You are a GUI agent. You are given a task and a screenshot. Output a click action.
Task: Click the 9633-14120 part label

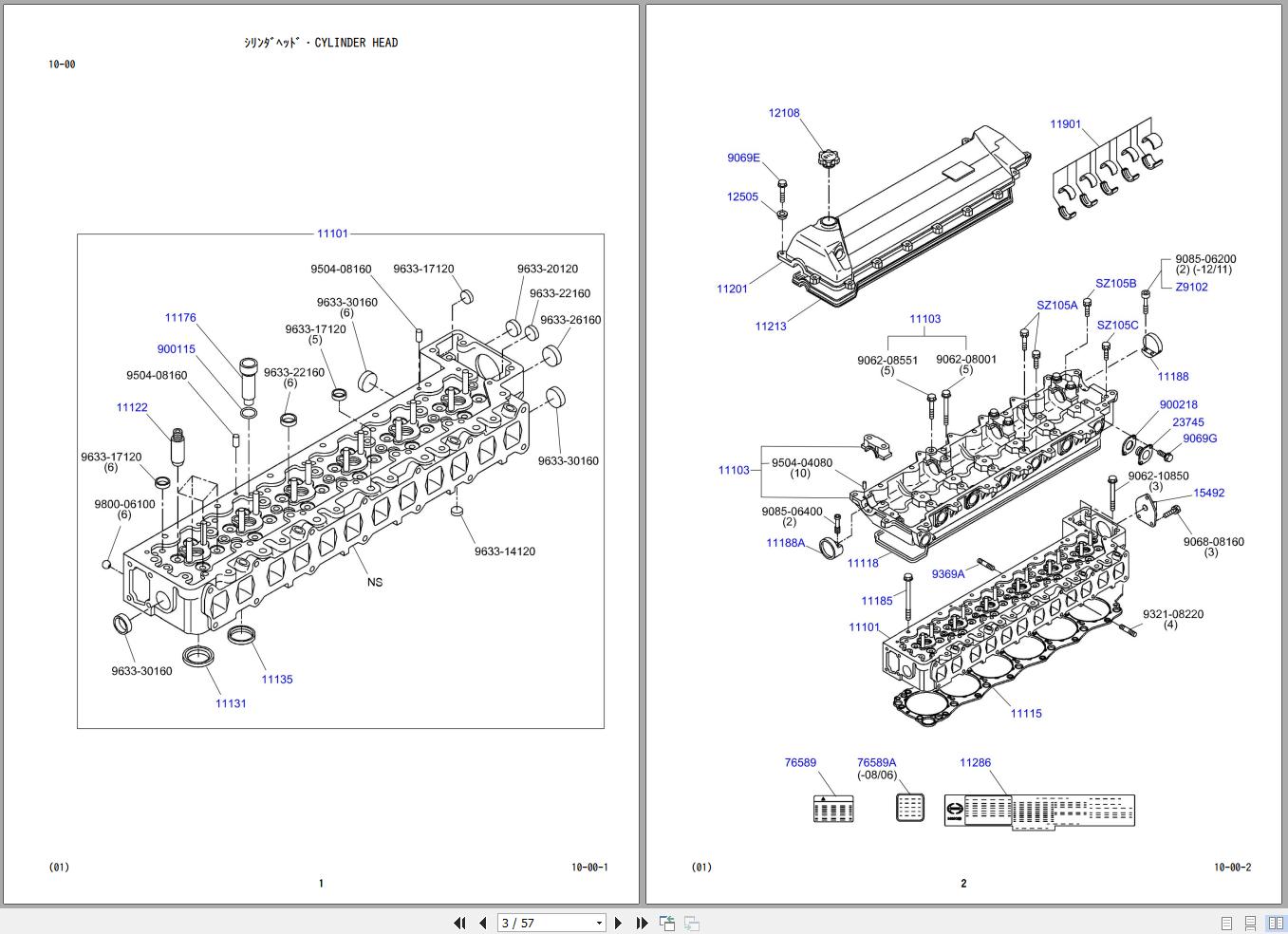[505, 551]
